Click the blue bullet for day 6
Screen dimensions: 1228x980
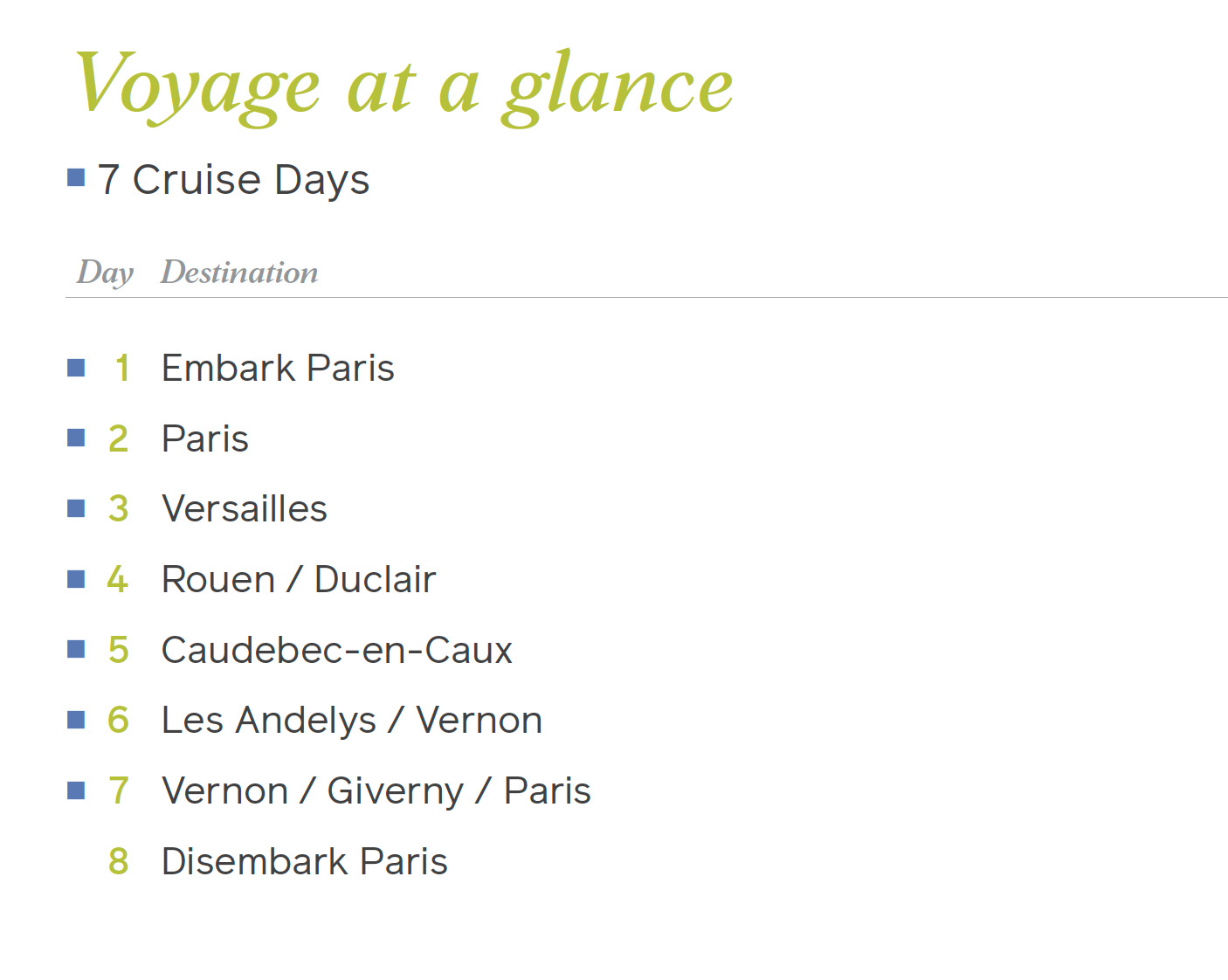[x=76, y=720]
